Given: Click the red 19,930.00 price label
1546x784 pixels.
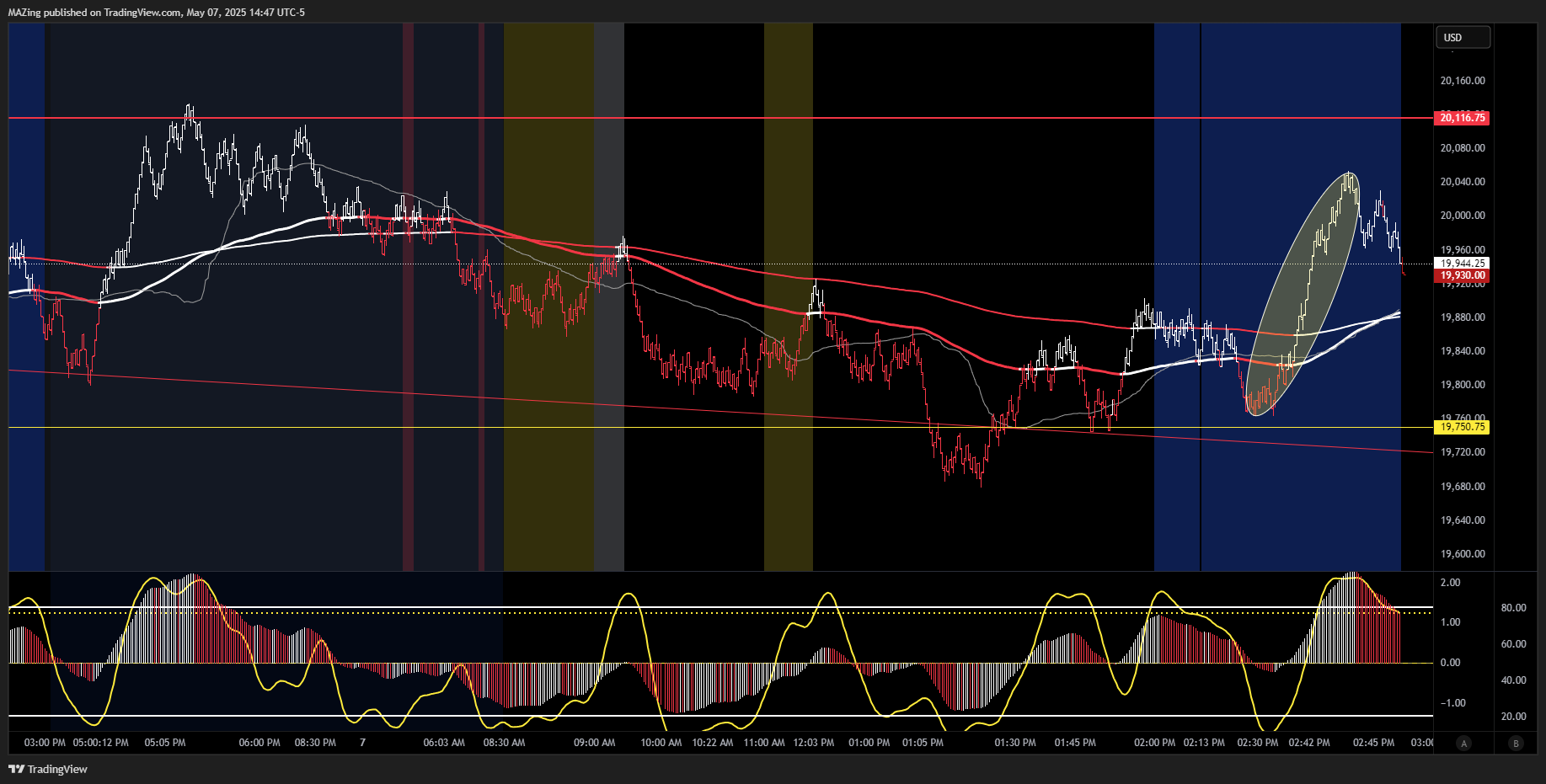Looking at the screenshot, I should [x=1462, y=275].
